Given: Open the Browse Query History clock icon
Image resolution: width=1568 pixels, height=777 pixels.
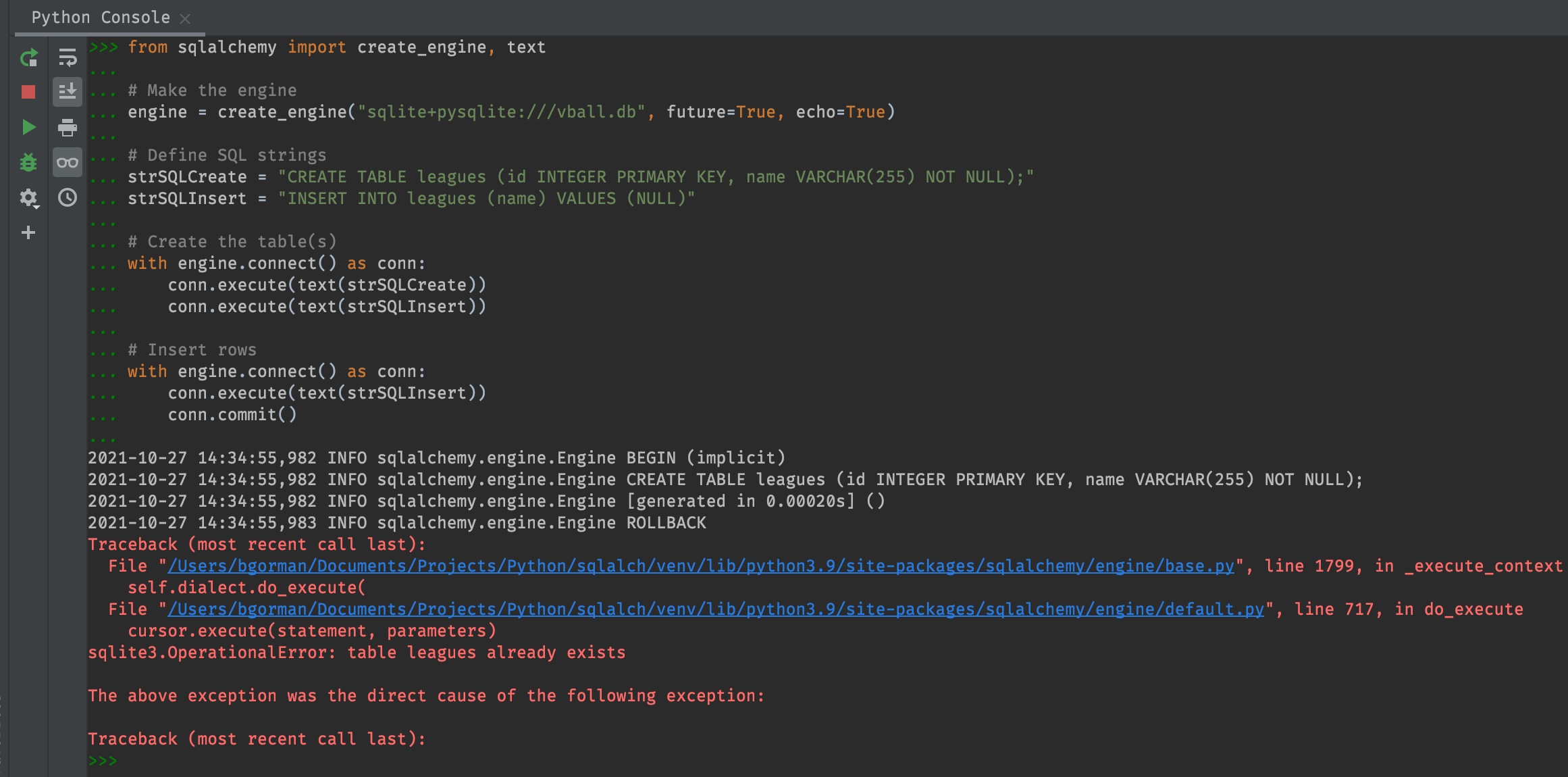Looking at the screenshot, I should (x=68, y=198).
